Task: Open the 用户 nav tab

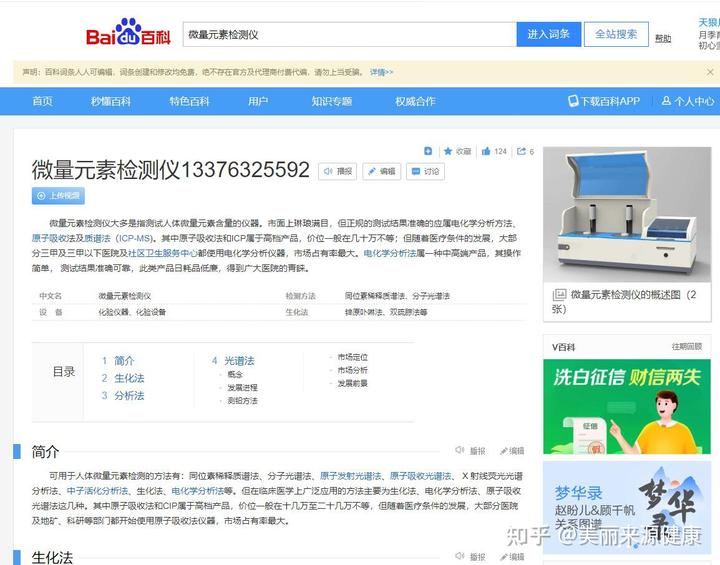Action: click(x=258, y=101)
